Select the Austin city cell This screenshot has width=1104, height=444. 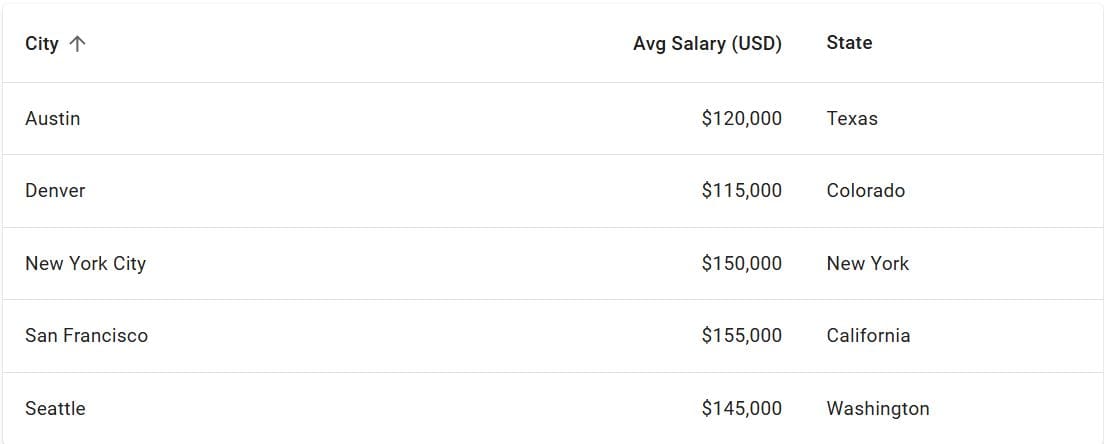(x=53, y=118)
